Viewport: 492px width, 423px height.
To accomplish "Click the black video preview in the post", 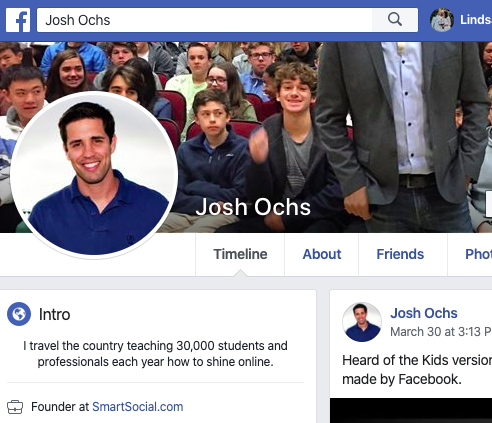I will click(411, 410).
